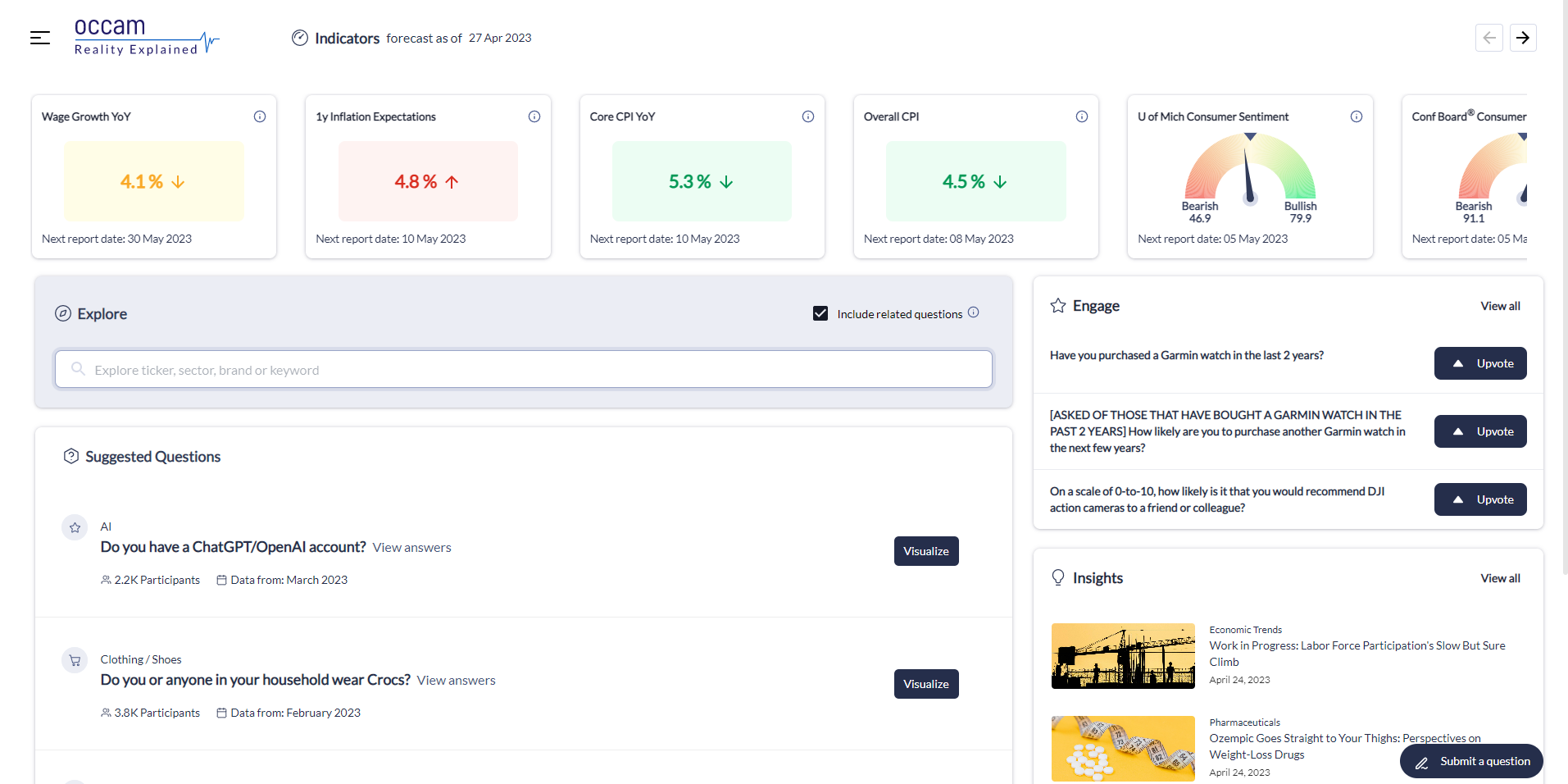Click the Indicators clock icon in header
Viewport: 1568px width, 784px height.
300,38
